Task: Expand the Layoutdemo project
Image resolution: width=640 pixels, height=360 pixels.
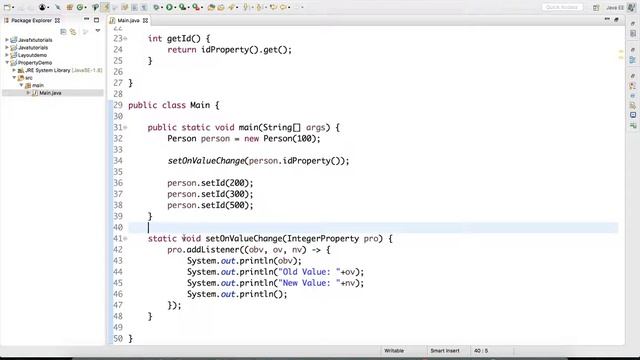Action: click(7, 55)
